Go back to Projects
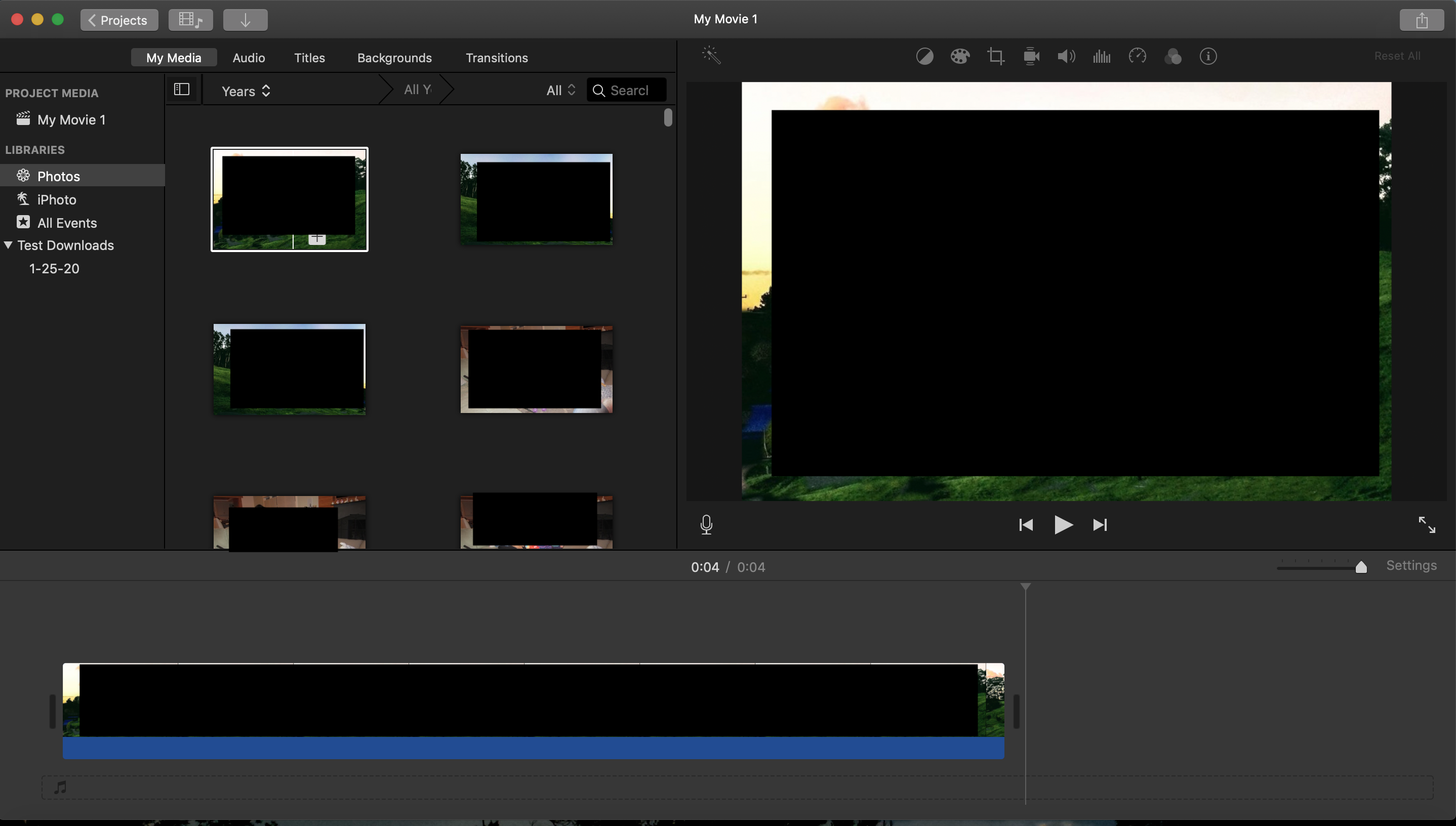 tap(118, 20)
